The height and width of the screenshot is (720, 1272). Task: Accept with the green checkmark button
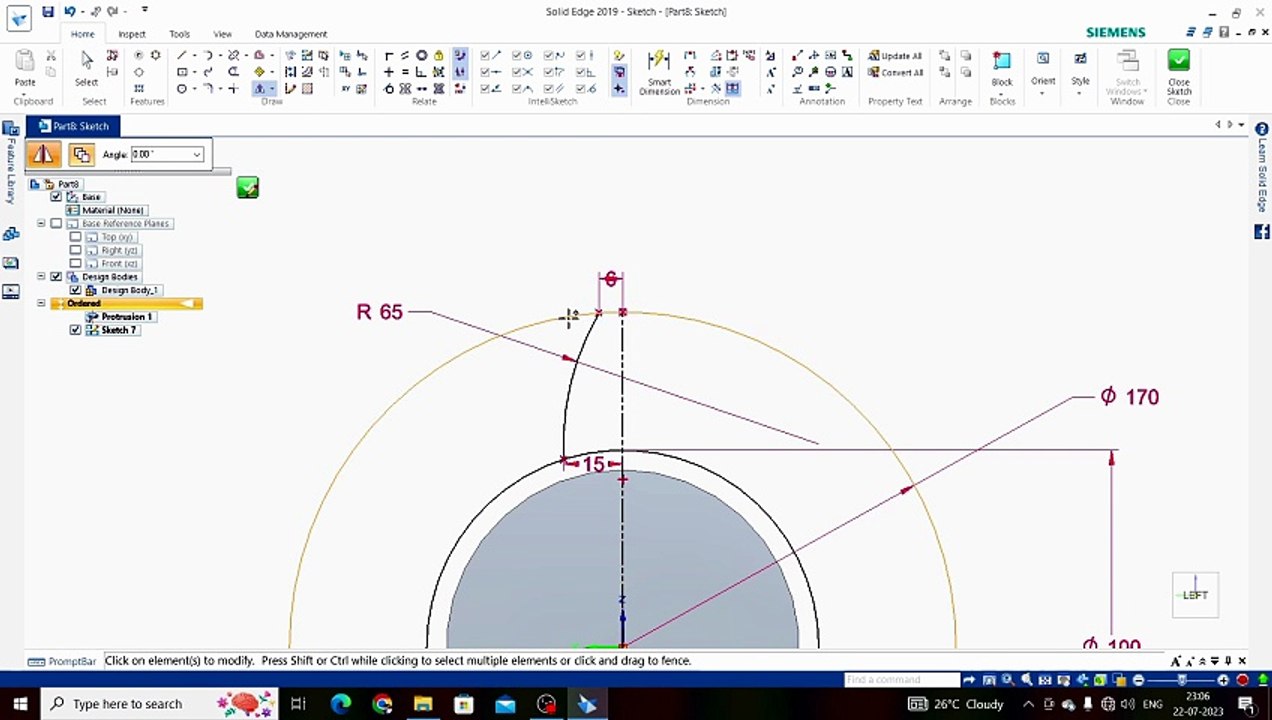pos(247,187)
